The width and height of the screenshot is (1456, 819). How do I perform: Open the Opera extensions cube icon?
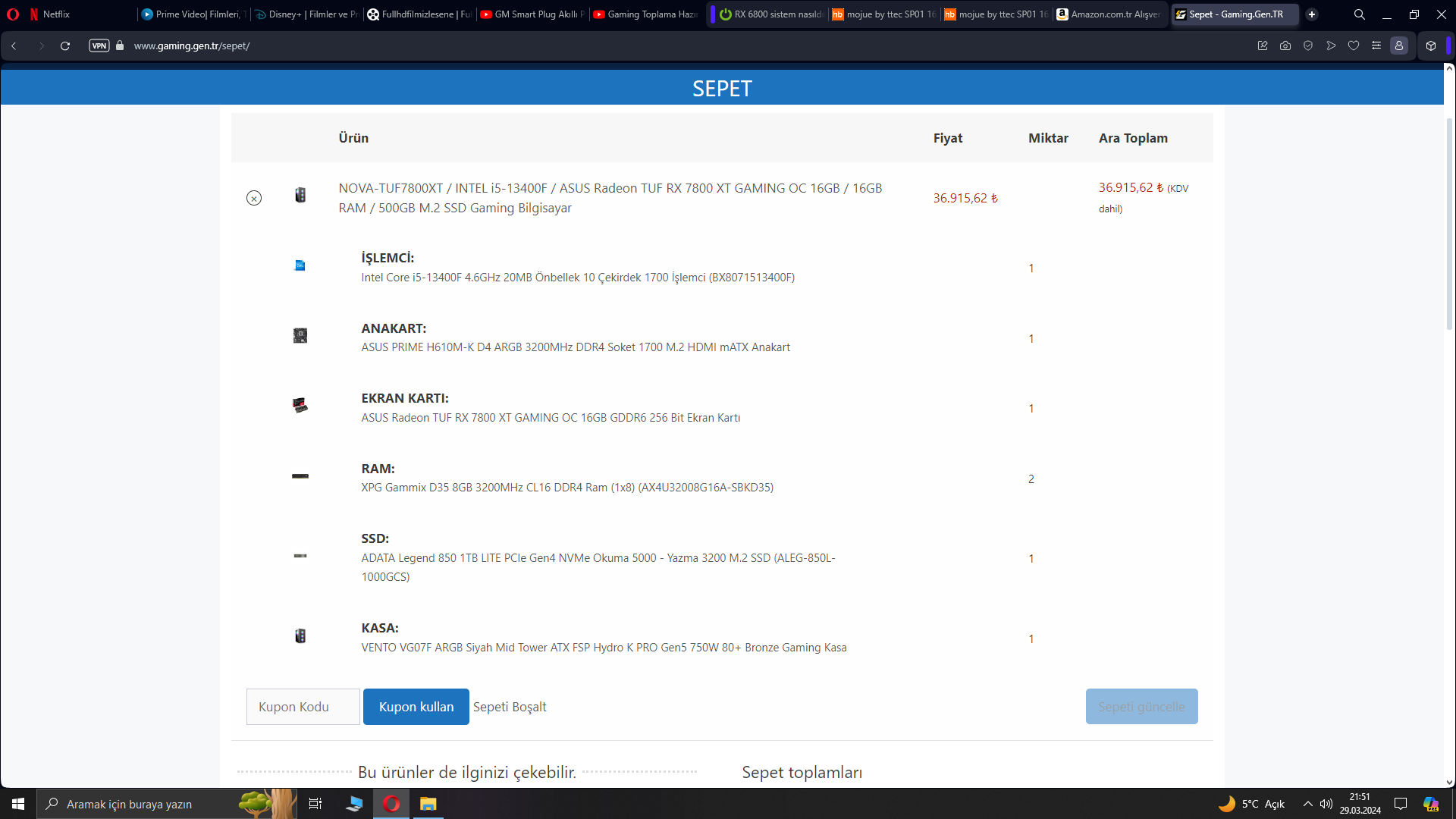tap(1431, 45)
